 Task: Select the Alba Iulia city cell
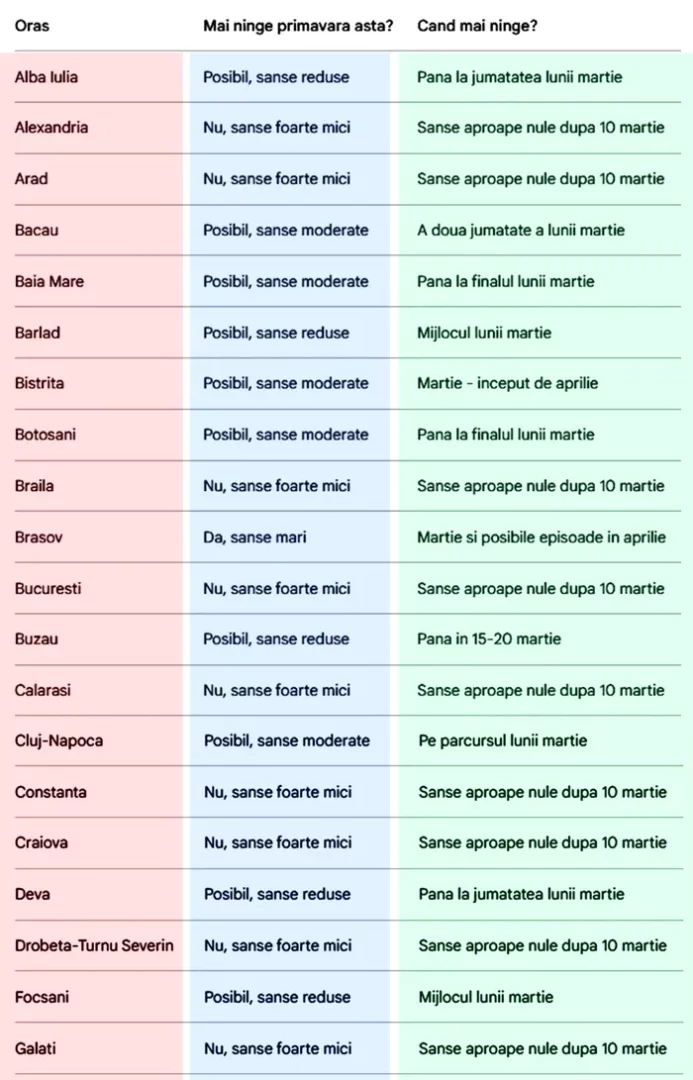pos(46,76)
